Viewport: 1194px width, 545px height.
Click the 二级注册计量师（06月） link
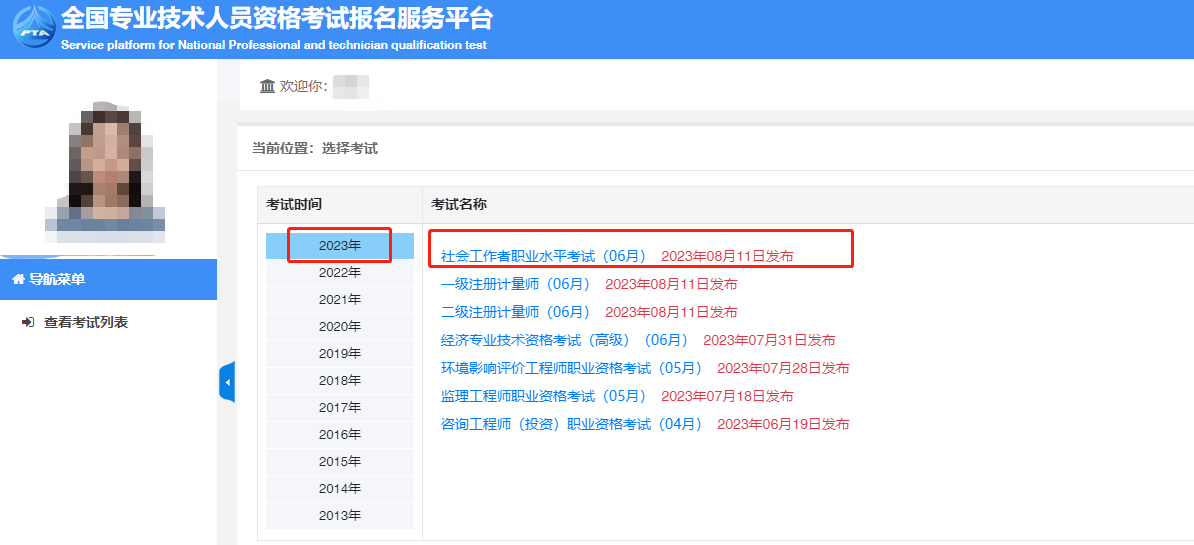(x=516, y=312)
